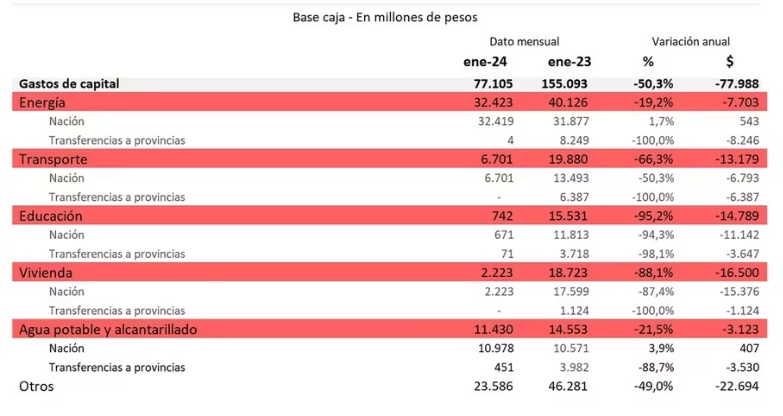
Task: Click the Variación anual header
Action: [x=690, y=41]
